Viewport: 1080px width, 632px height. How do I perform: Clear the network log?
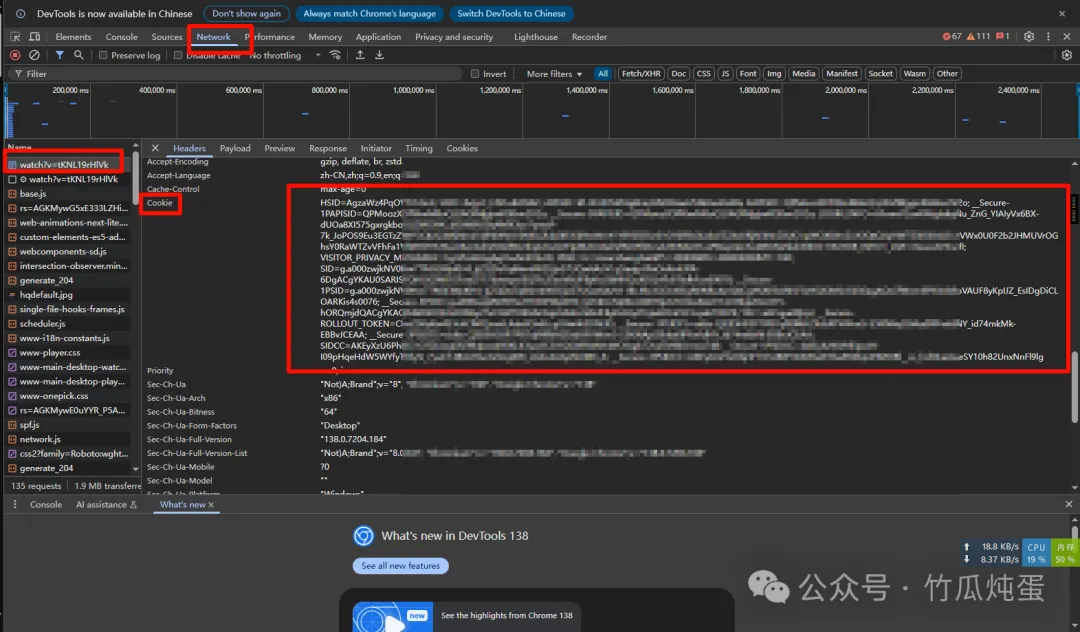34,55
